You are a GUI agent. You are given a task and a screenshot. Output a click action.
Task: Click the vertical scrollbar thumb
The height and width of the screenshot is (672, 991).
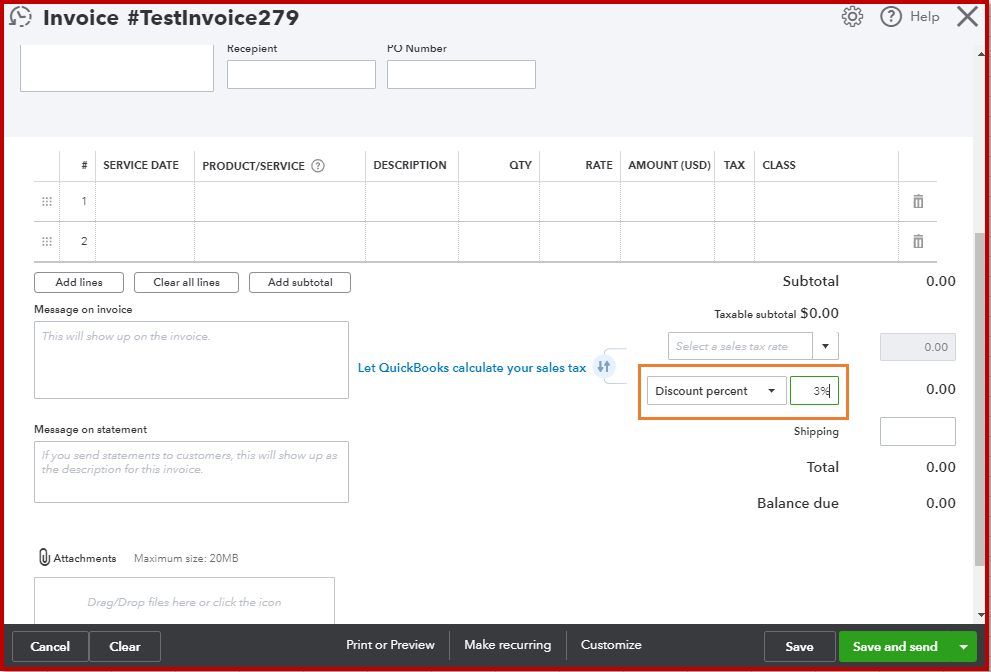[980, 398]
